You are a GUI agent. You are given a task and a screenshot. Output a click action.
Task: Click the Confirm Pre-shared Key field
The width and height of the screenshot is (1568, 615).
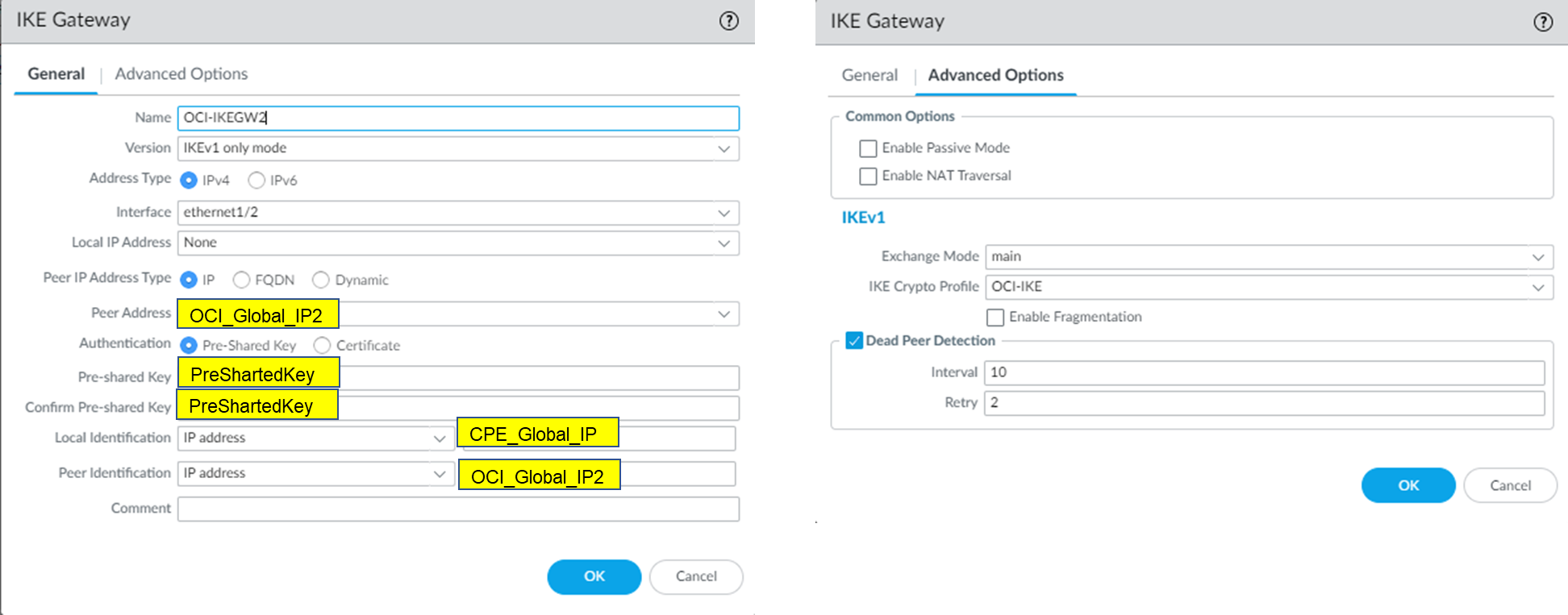point(458,408)
